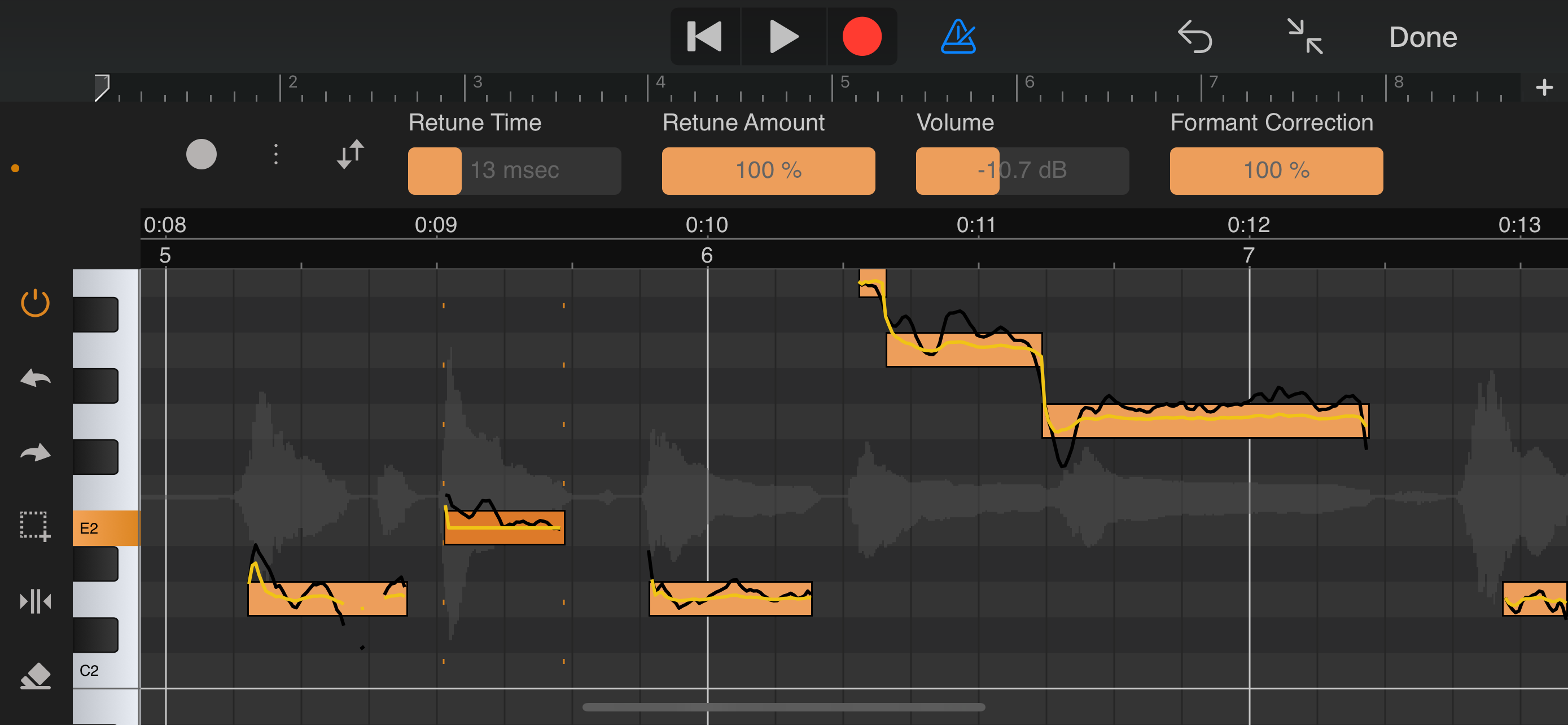Click the Volume -10.7 dB slider
This screenshot has height=725, width=1568.
[x=1022, y=171]
